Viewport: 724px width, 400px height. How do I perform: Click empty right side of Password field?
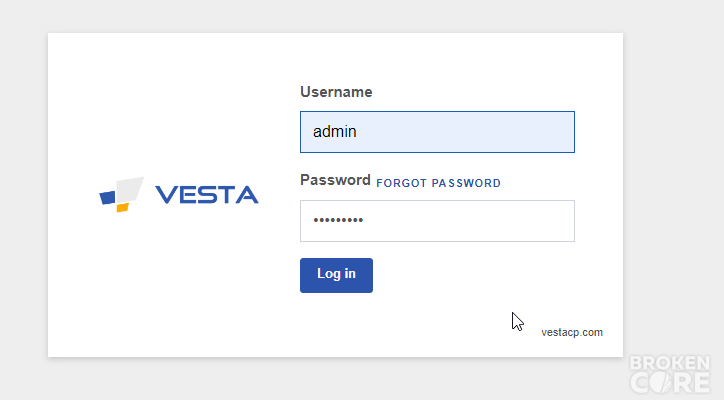(x=508, y=221)
